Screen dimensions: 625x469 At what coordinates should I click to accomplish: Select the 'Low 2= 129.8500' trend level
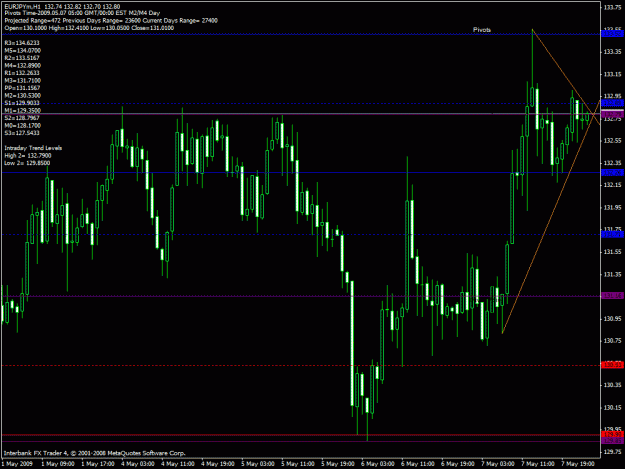(27, 163)
